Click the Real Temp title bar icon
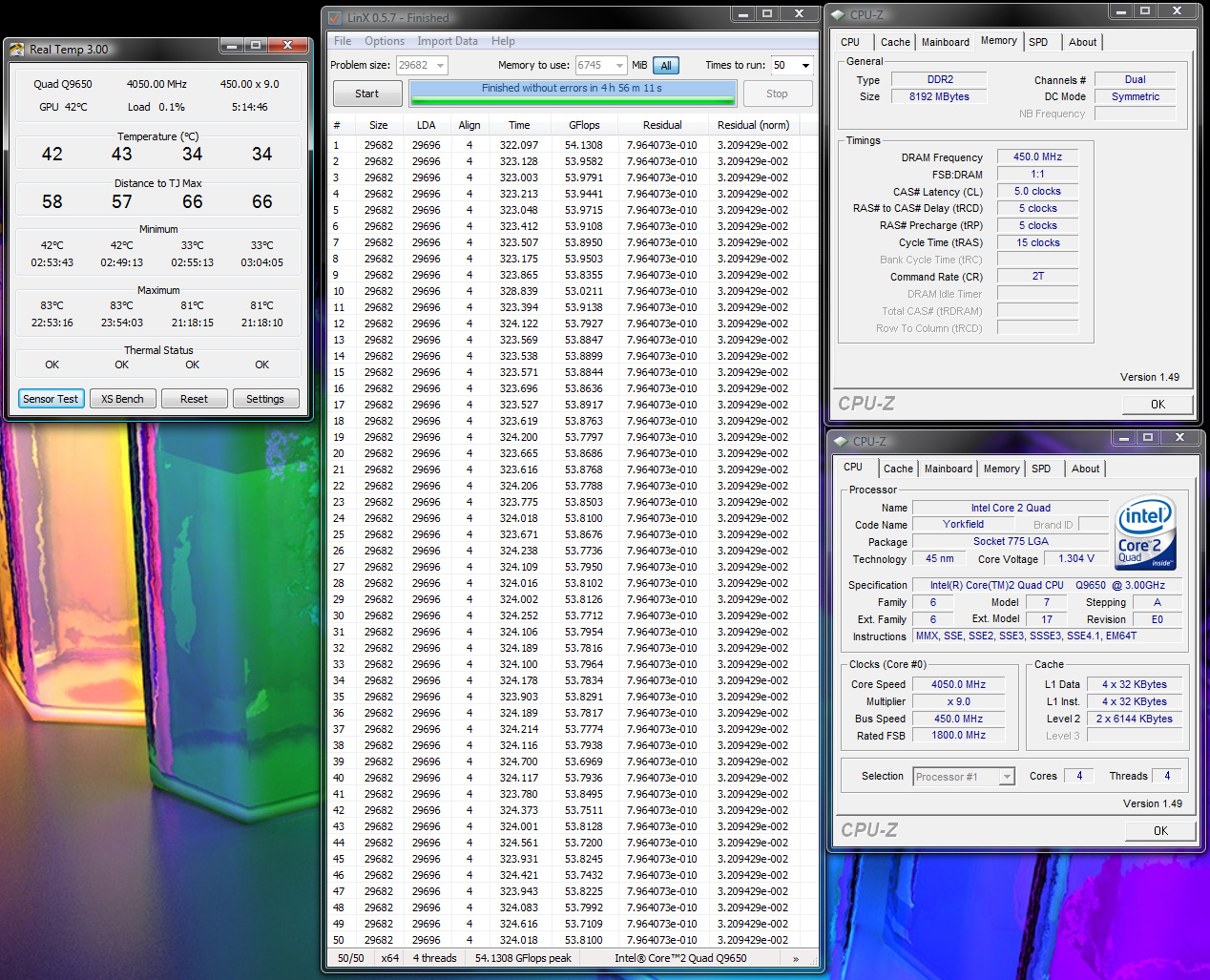The height and width of the screenshot is (980, 1210). click(17, 49)
